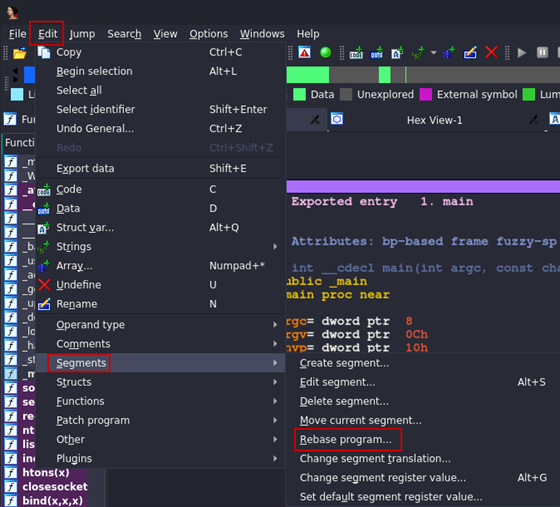Click the red warning triangle toolbar icon
Screen dimensions: 560x507
304,52
